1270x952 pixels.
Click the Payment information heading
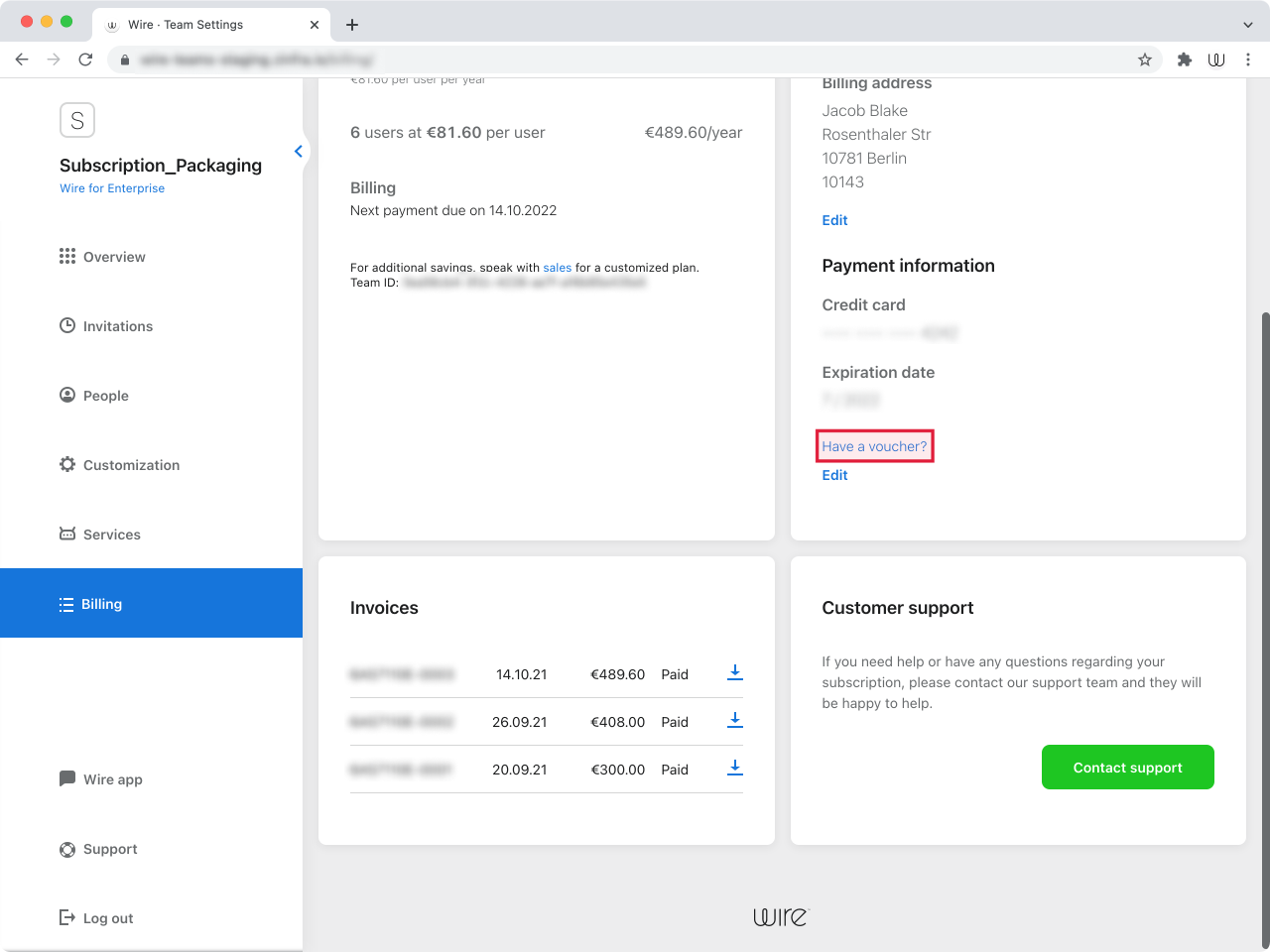pos(908,266)
